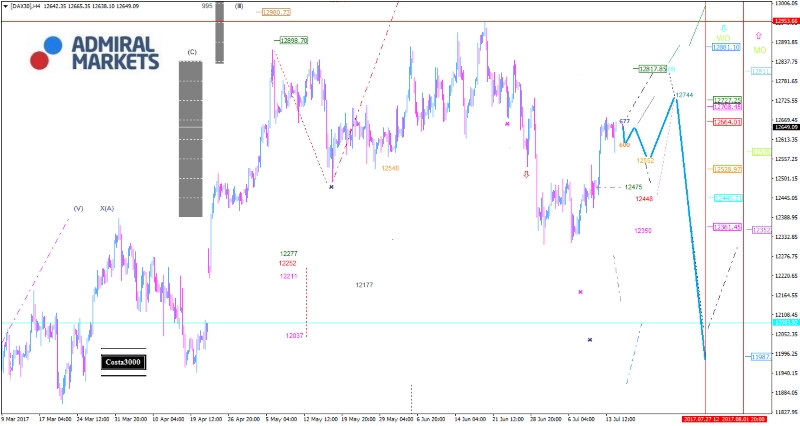
Task: Click the Costa3000 label box
Action: pyautogui.click(x=123, y=362)
